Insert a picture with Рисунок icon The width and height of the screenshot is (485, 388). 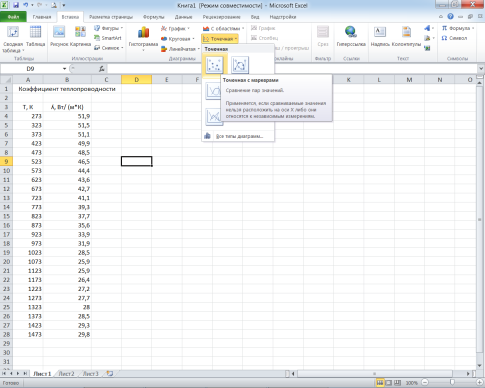[x=59, y=36]
